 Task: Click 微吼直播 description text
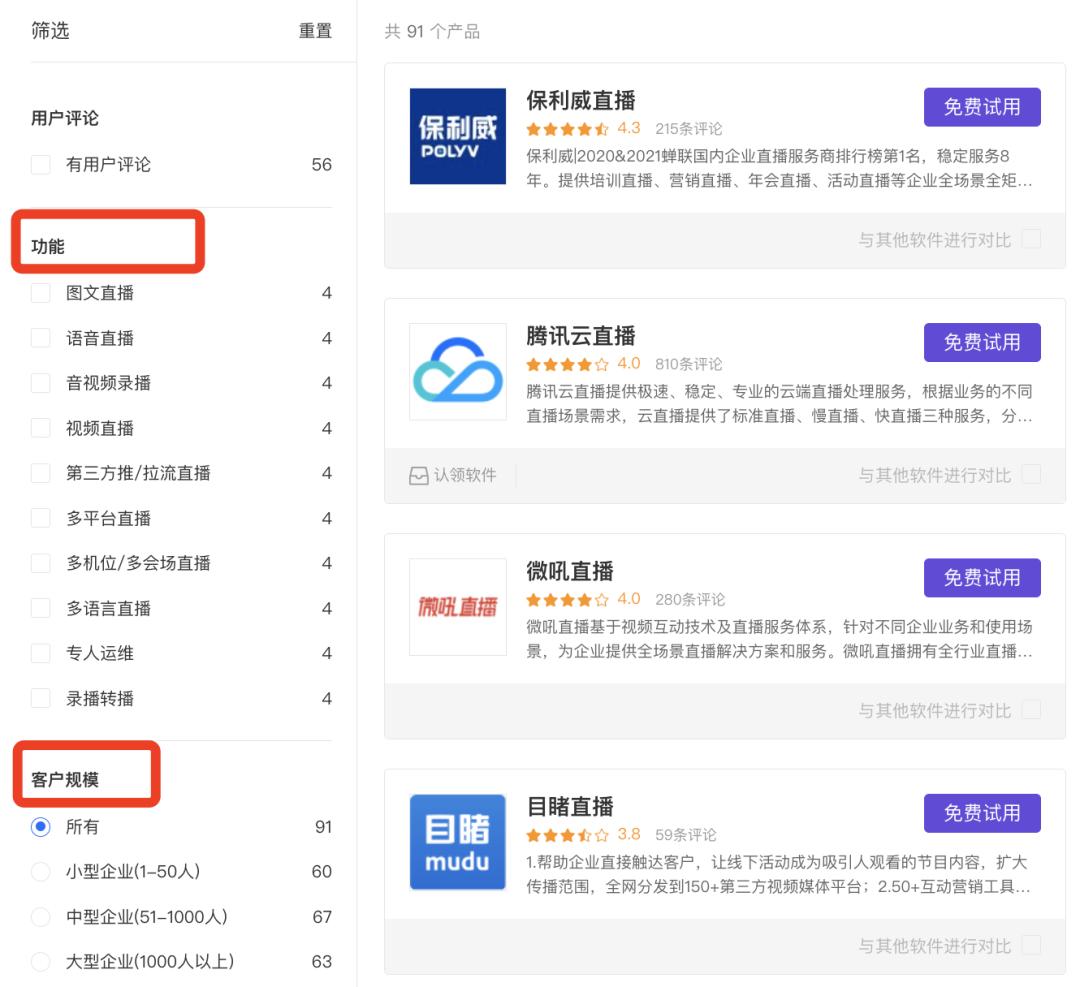tap(779, 639)
